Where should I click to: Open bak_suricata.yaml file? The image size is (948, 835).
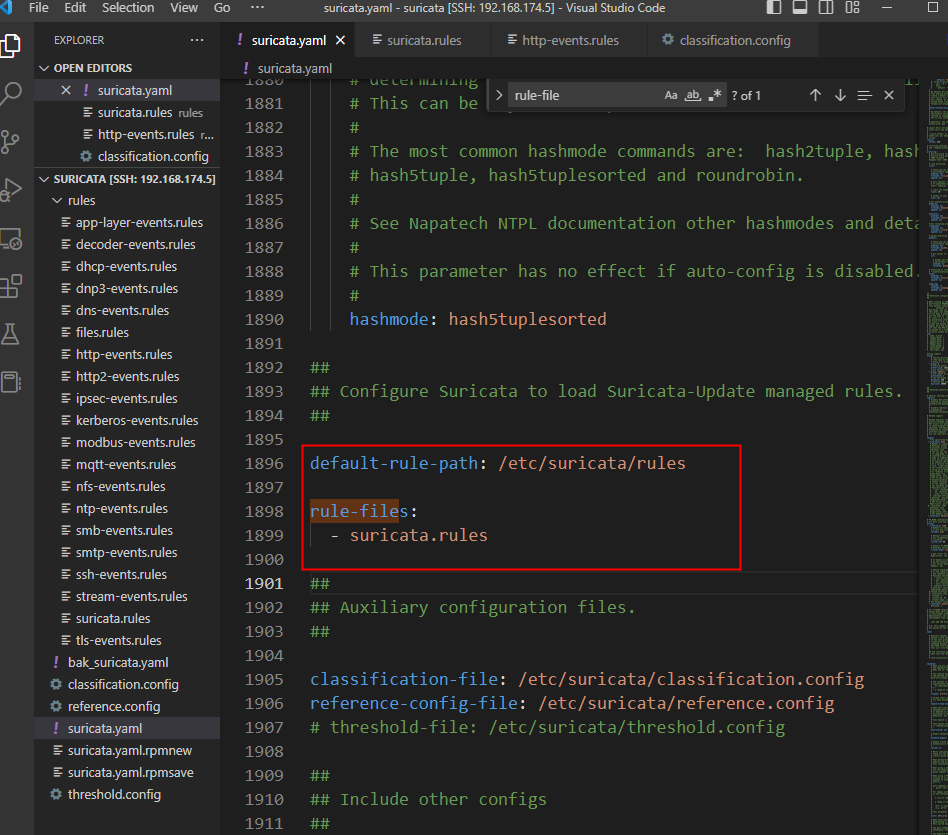pyautogui.click(x=127, y=663)
